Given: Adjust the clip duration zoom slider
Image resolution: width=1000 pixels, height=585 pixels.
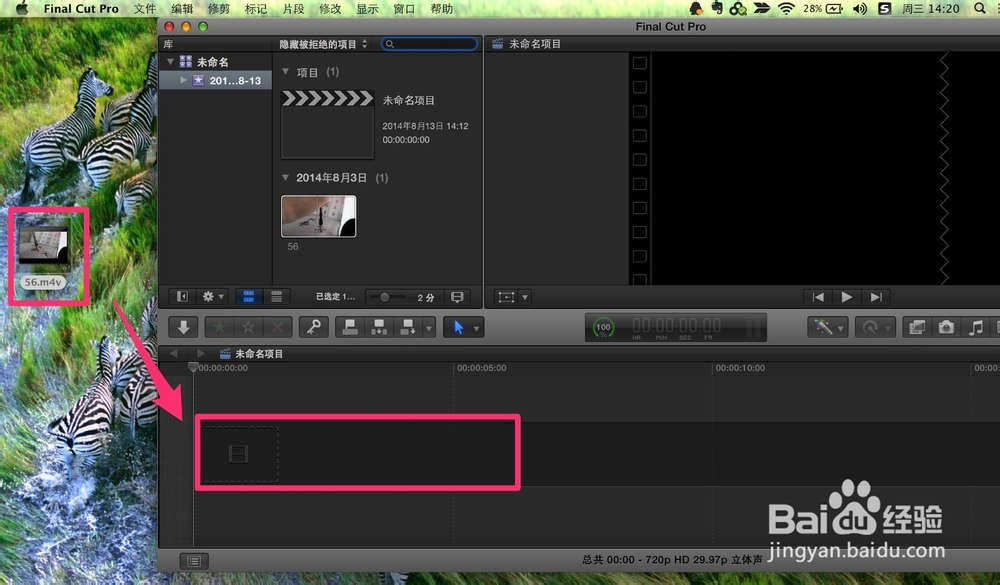Looking at the screenshot, I should point(385,297).
